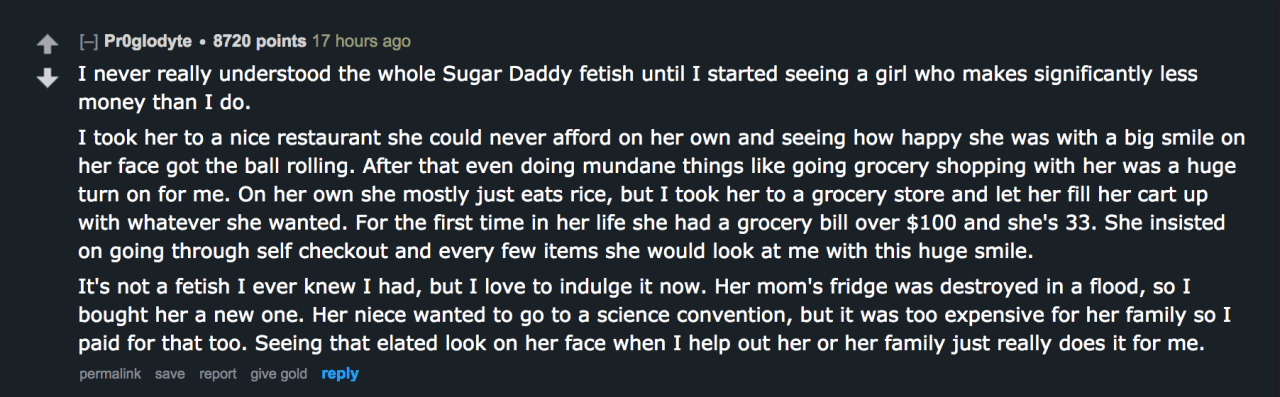This screenshot has height=397, width=1280.
Task: Report the comment
Action: click(x=217, y=374)
